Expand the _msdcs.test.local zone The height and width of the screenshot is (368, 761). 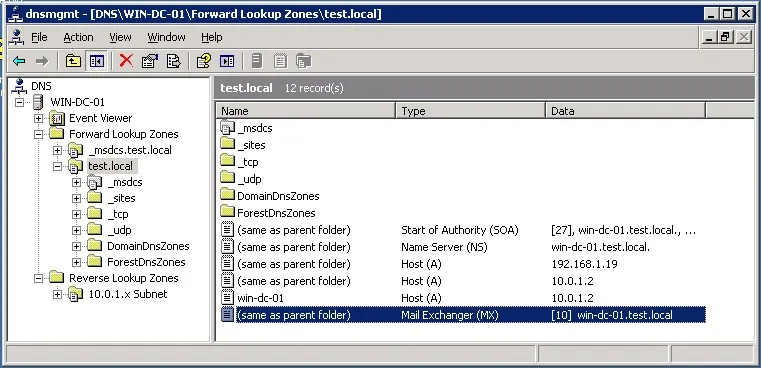(57, 151)
